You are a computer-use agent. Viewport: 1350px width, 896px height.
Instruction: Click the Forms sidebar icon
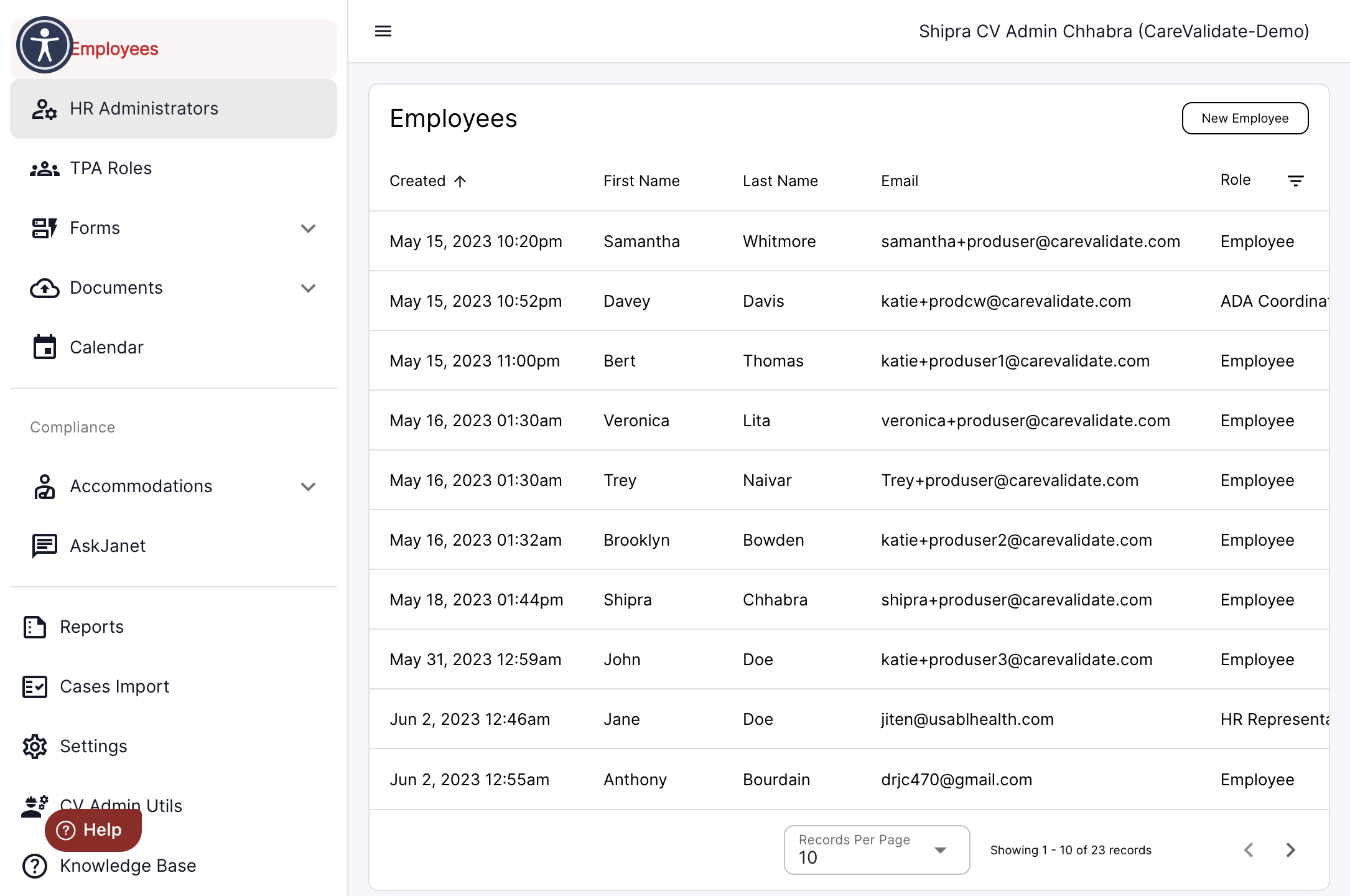(x=44, y=228)
